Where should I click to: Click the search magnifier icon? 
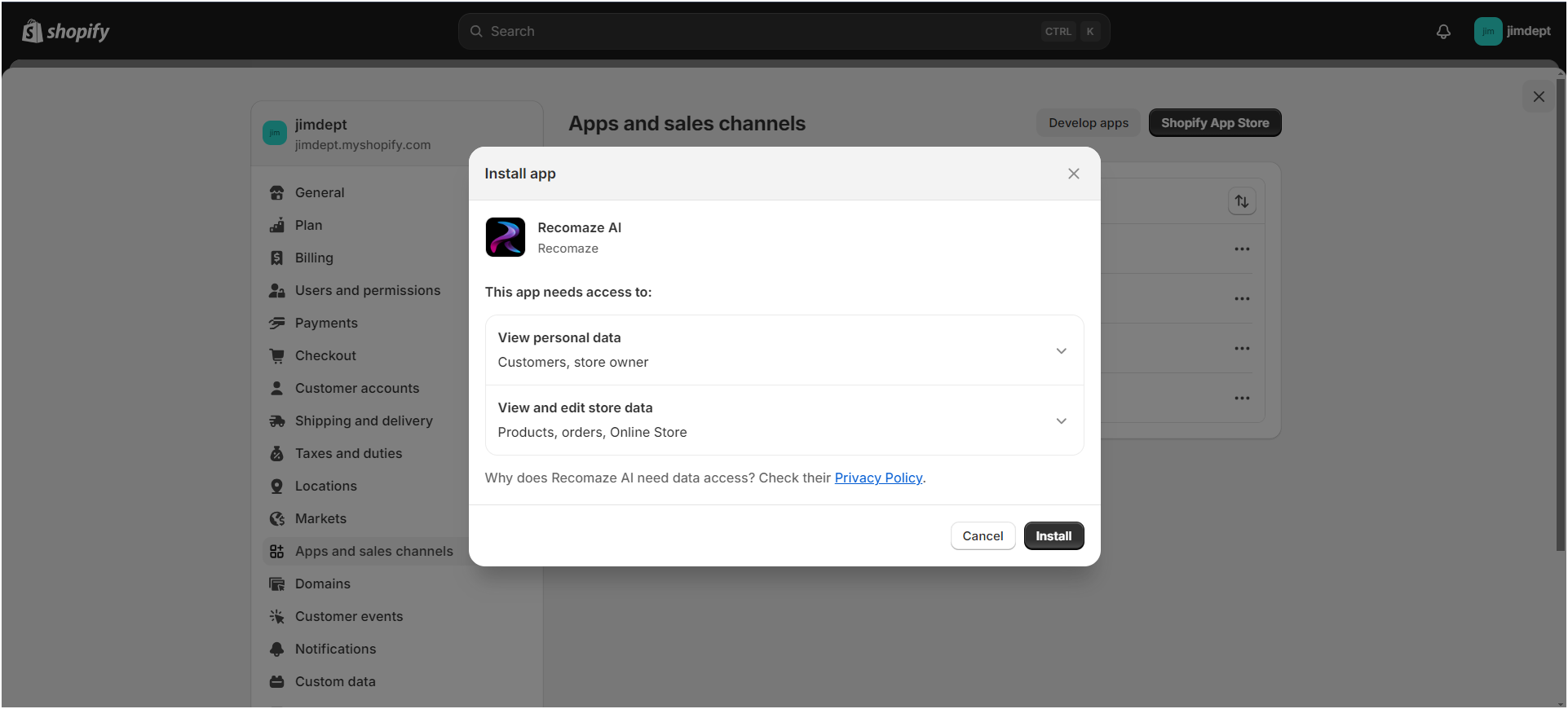[476, 31]
